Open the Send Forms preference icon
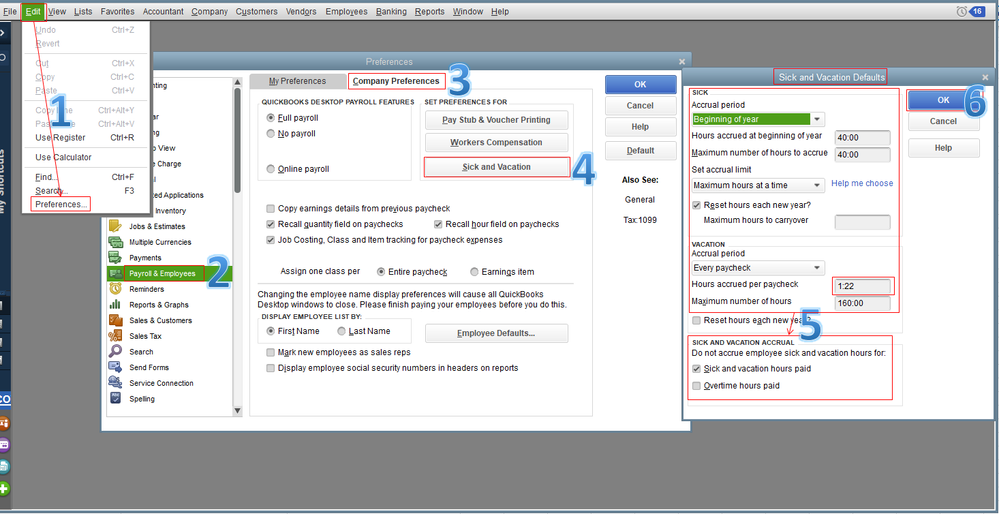 (x=115, y=367)
